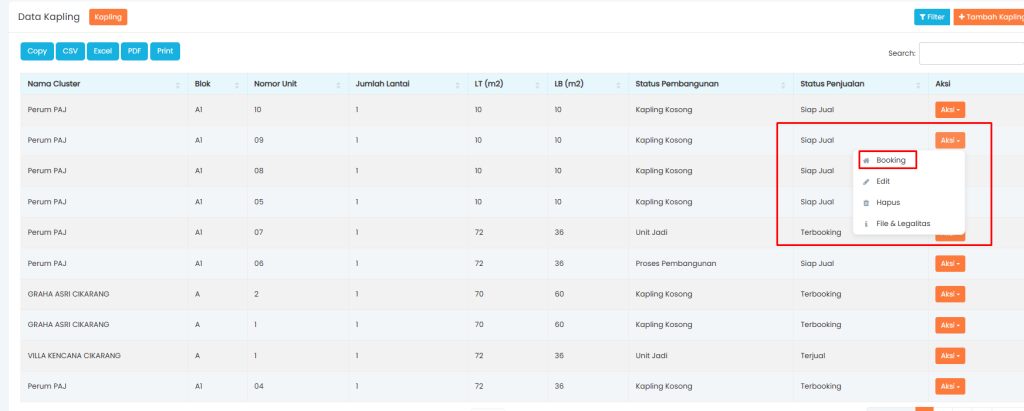This screenshot has height=411, width=1024.
Task: Open Aksi dropdown for Villa Kencana Cikarang
Action: click(949, 356)
